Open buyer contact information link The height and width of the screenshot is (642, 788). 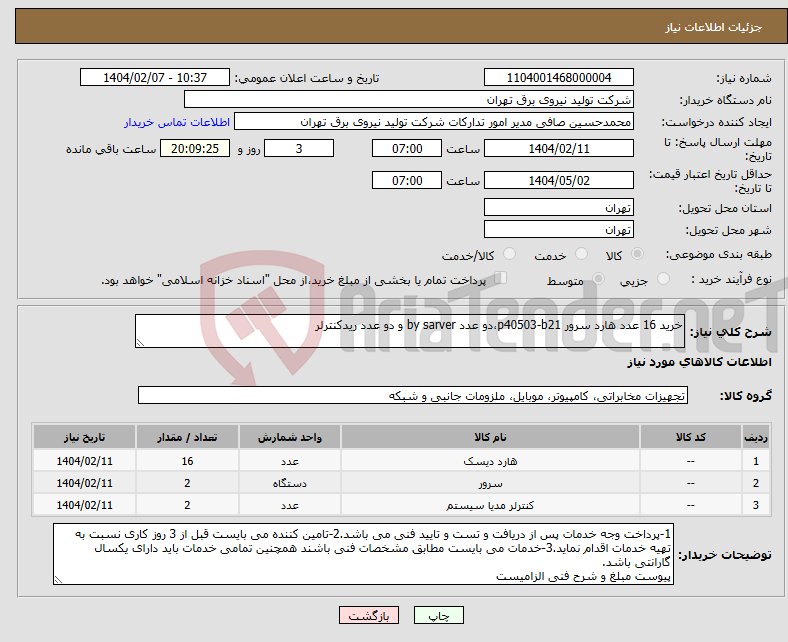[x=177, y=122]
